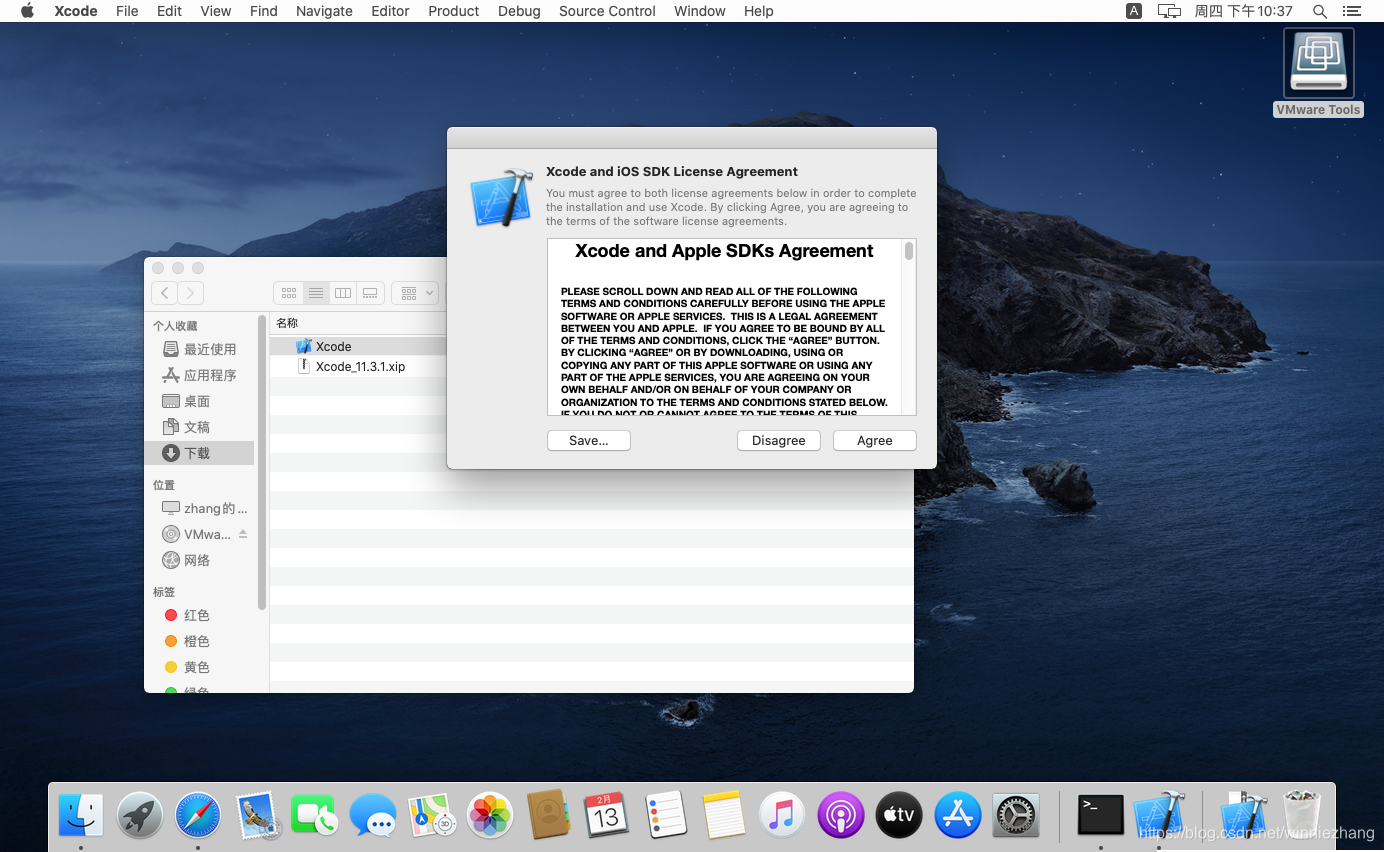The height and width of the screenshot is (852, 1384).
Task: Open the Xcode application menu
Action: pos(76,11)
